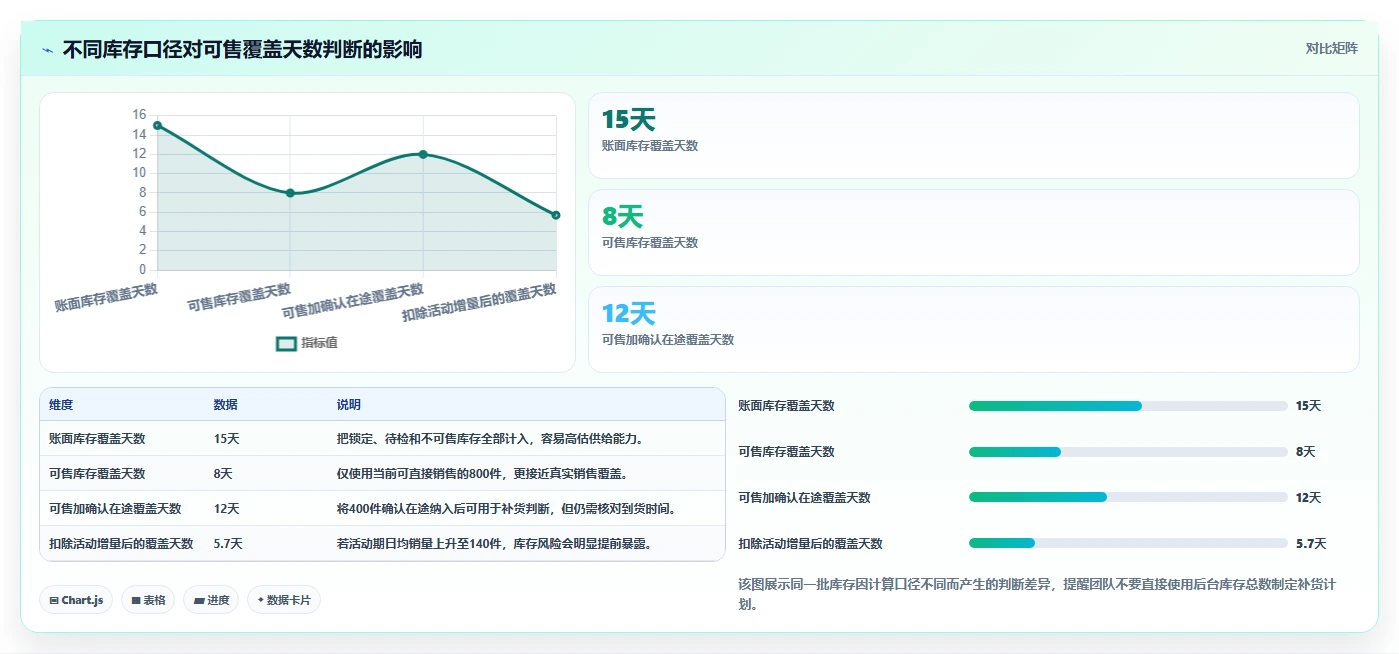Click the 数据卡片 tag chip
Viewport: 1399px width, 654px height.
(284, 600)
